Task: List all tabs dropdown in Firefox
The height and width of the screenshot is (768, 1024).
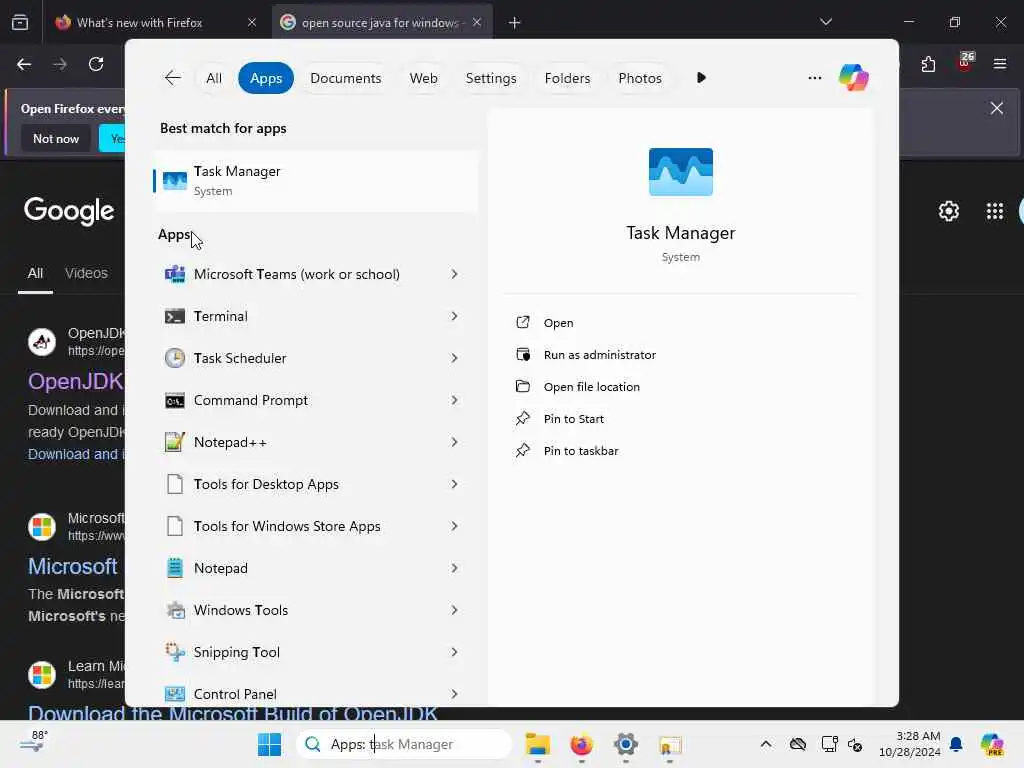Action: coord(825,22)
